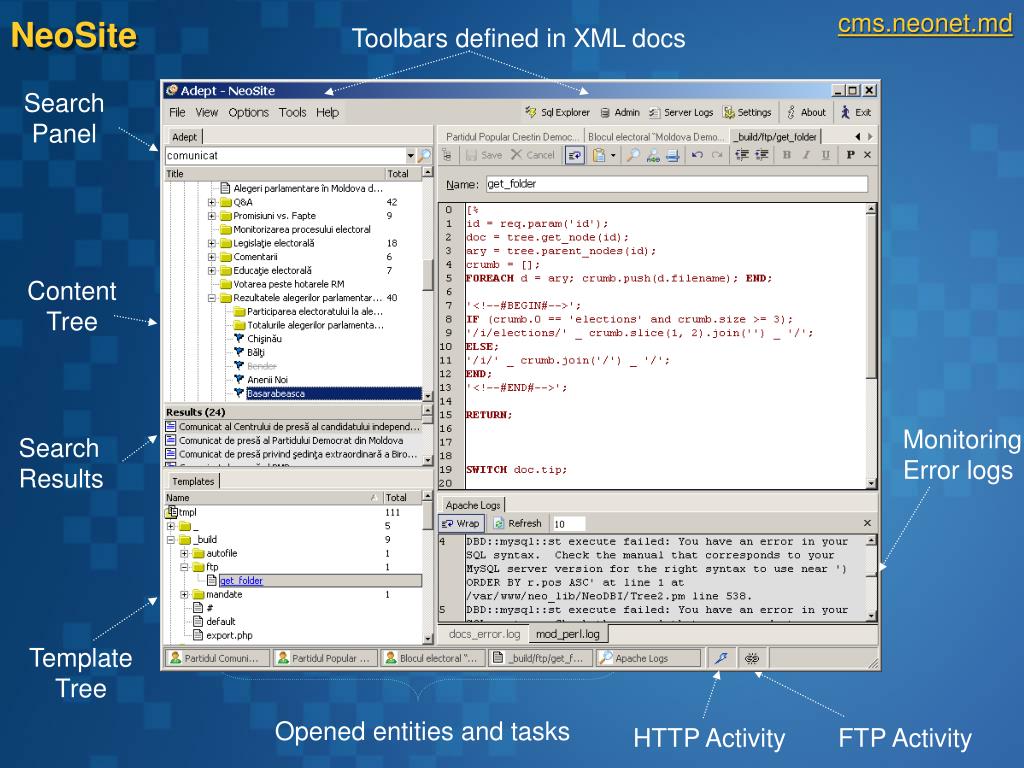Open the paste dropdown arrow
Viewport: 1024px width, 768px height.
(613, 155)
